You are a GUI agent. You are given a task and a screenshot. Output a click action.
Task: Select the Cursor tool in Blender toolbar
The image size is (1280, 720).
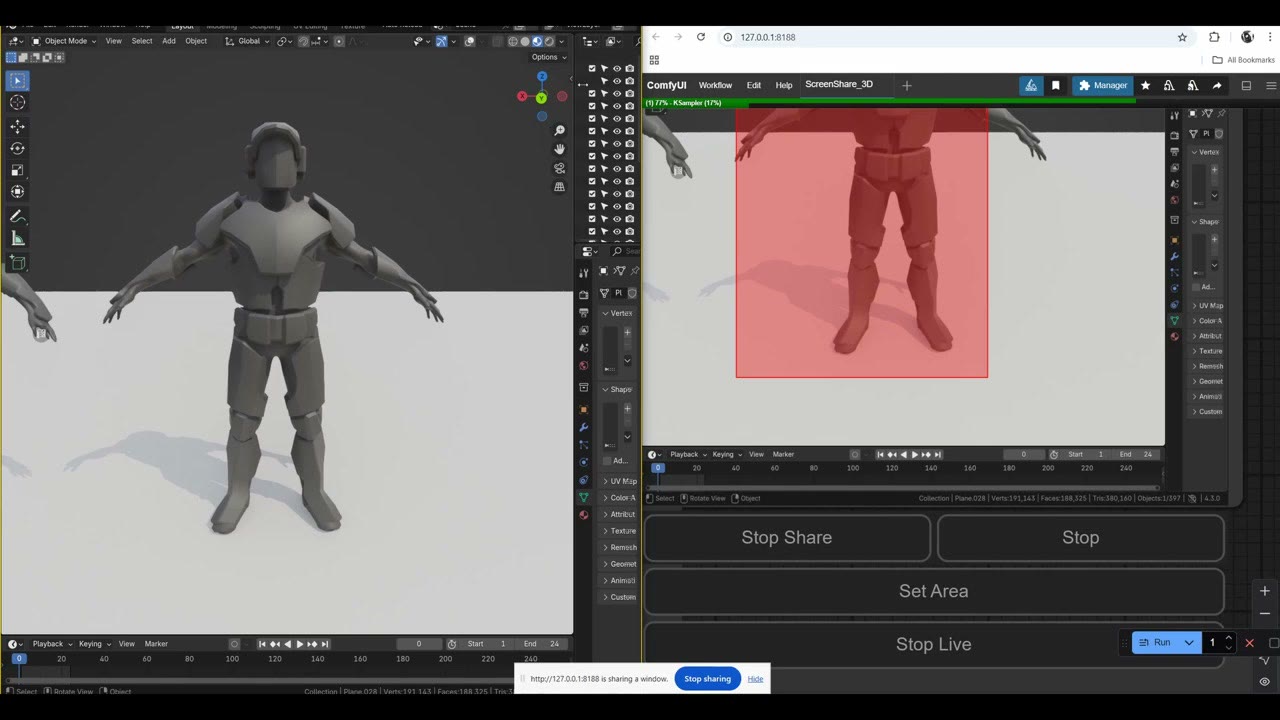[18, 102]
